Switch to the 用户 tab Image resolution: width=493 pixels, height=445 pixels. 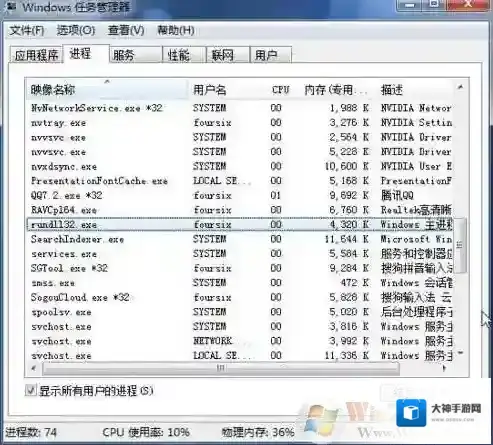tap(271, 55)
